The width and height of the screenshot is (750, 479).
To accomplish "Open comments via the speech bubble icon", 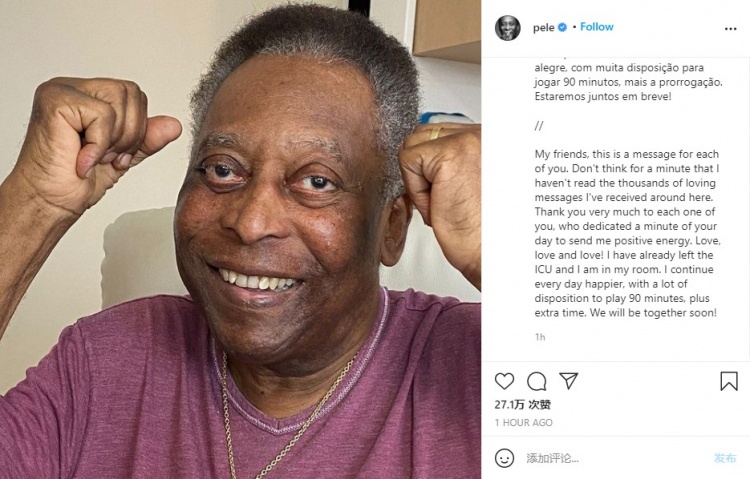I will (536, 381).
